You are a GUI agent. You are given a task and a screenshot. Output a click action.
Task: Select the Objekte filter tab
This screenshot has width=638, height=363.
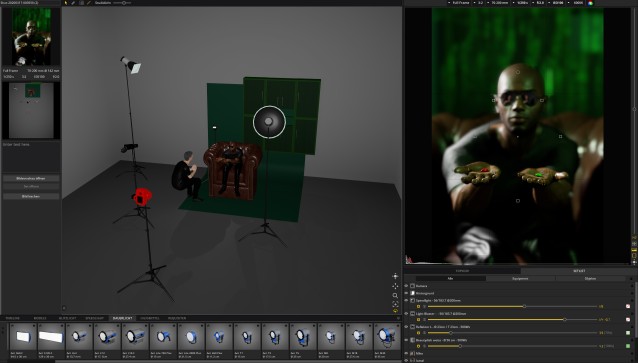[x=590, y=278]
